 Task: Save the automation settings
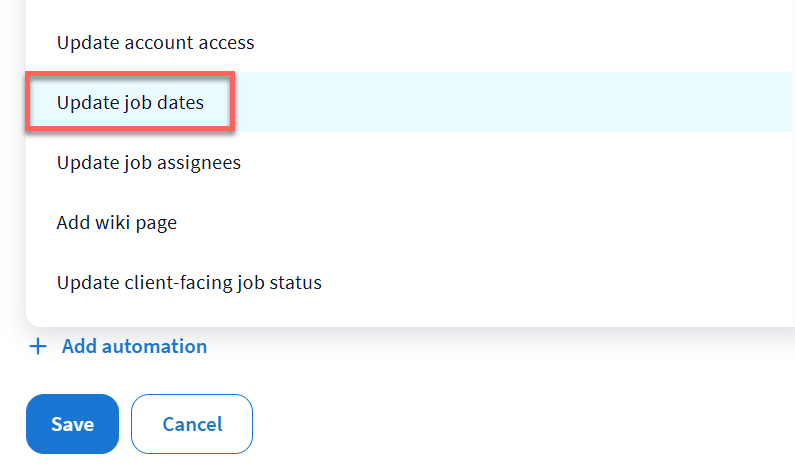(x=72, y=424)
